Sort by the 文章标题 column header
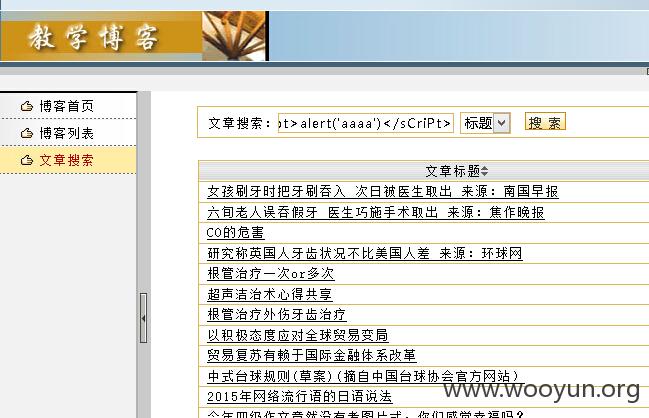The width and height of the screenshot is (649, 418). (457, 171)
